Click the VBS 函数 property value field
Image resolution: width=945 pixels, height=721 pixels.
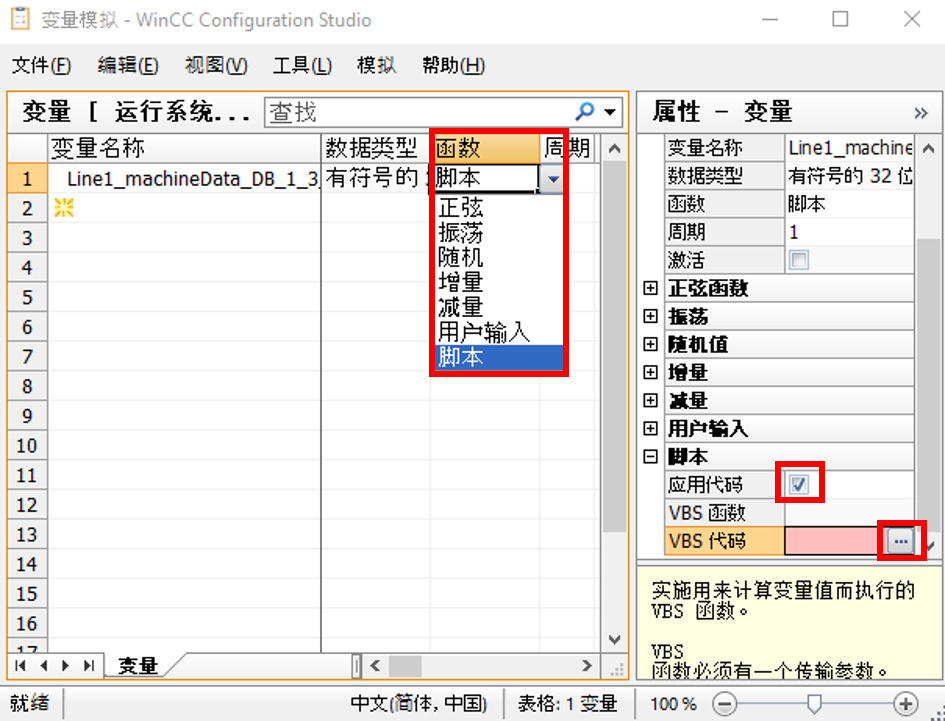click(x=849, y=512)
